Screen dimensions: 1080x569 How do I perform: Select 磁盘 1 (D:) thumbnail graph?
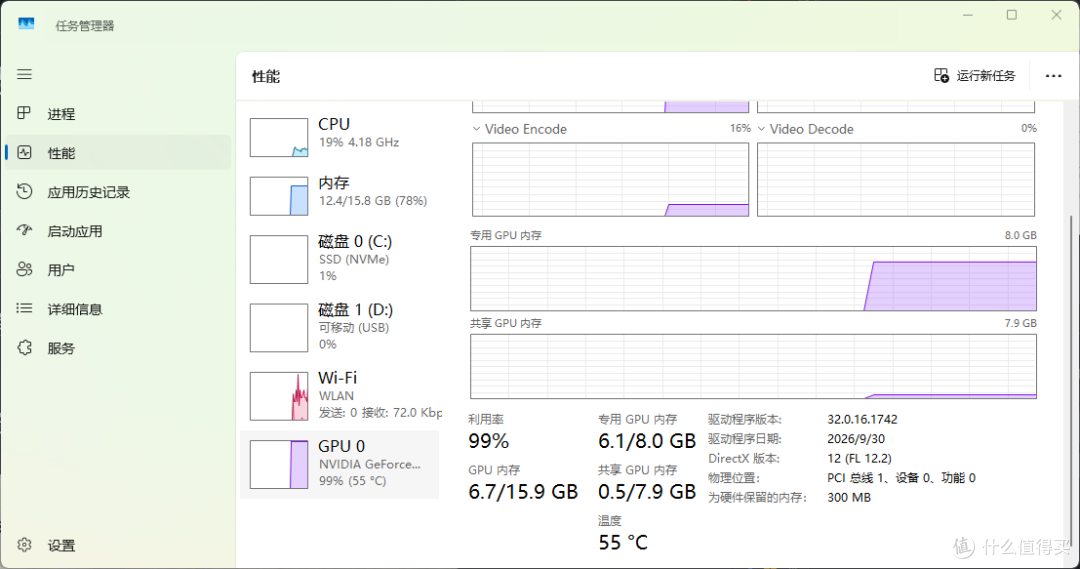coord(279,327)
